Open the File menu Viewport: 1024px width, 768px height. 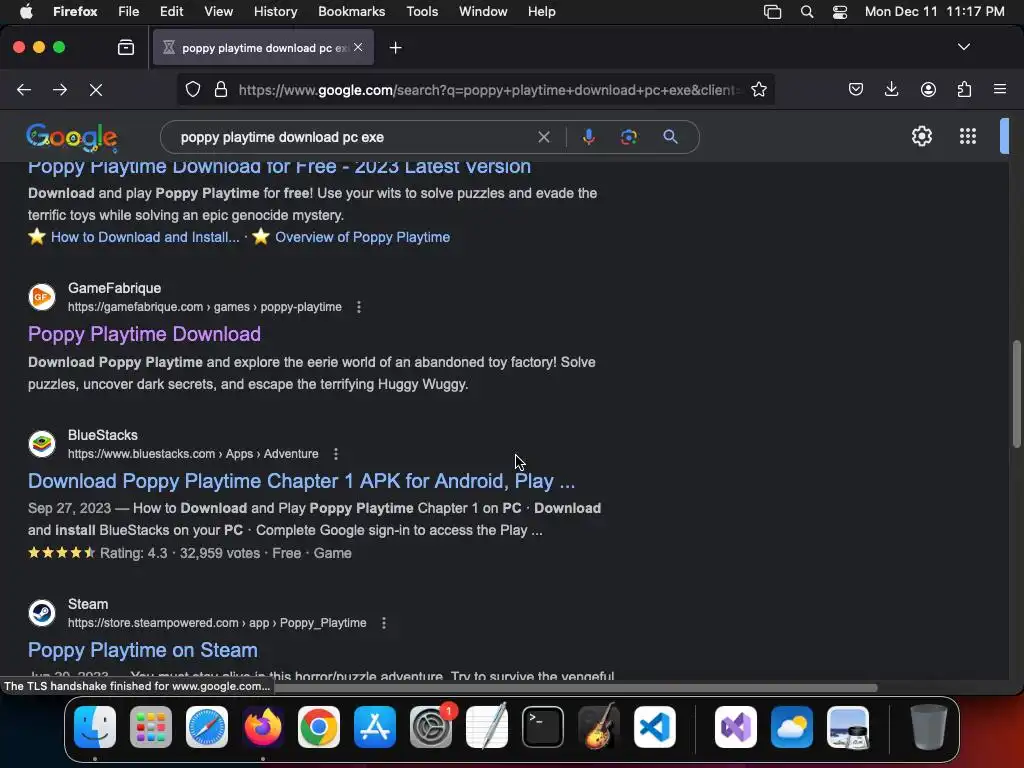click(128, 12)
